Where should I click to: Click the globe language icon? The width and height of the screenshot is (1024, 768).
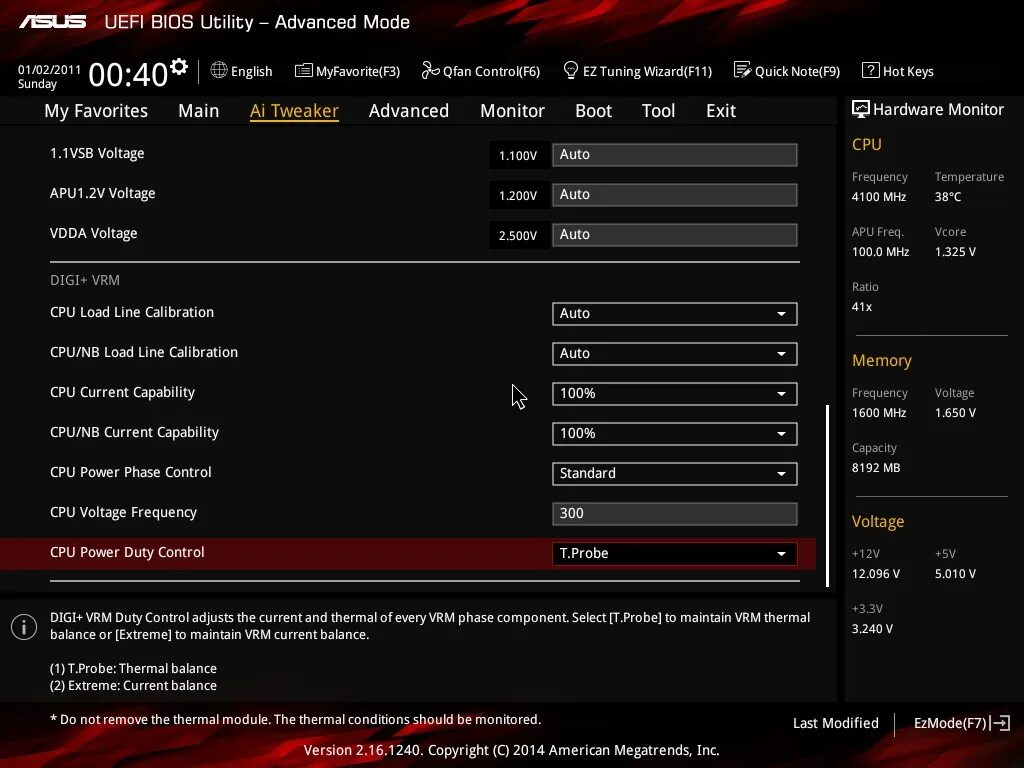click(x=219, y=70)
